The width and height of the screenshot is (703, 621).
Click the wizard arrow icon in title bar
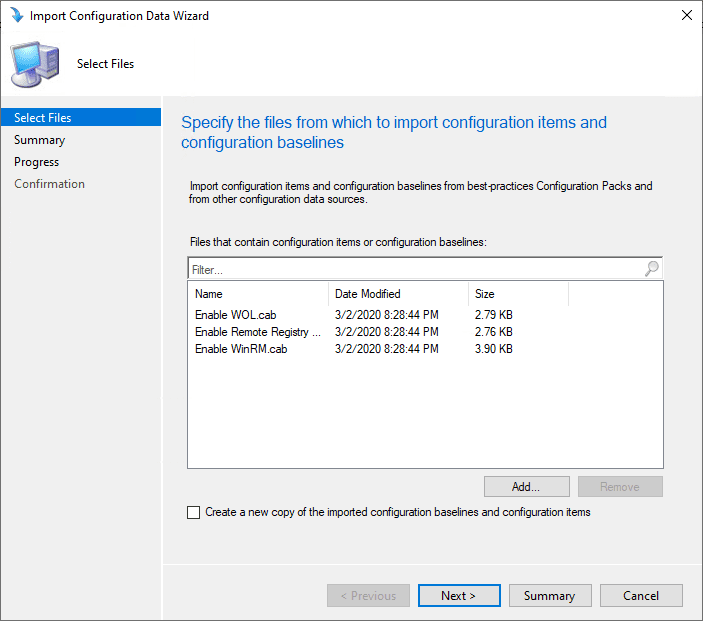tap(17, 15)
